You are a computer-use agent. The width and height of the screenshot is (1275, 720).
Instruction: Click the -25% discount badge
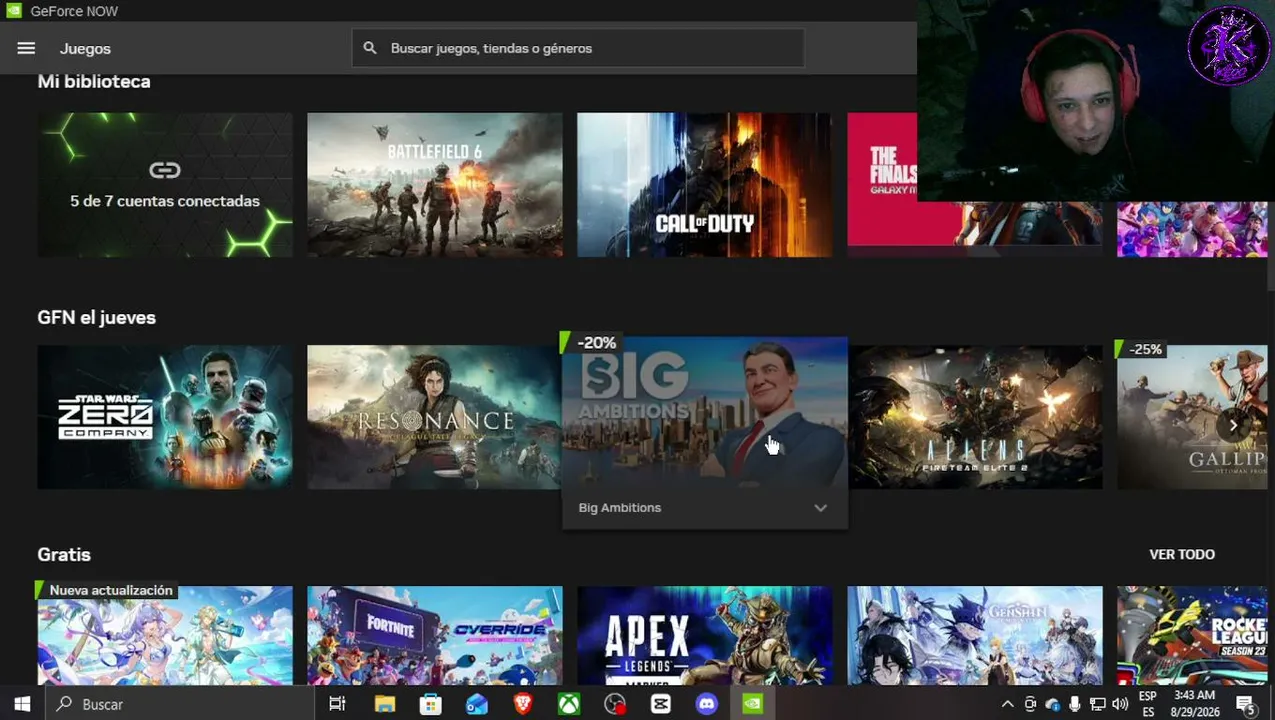pos(1140,349)
